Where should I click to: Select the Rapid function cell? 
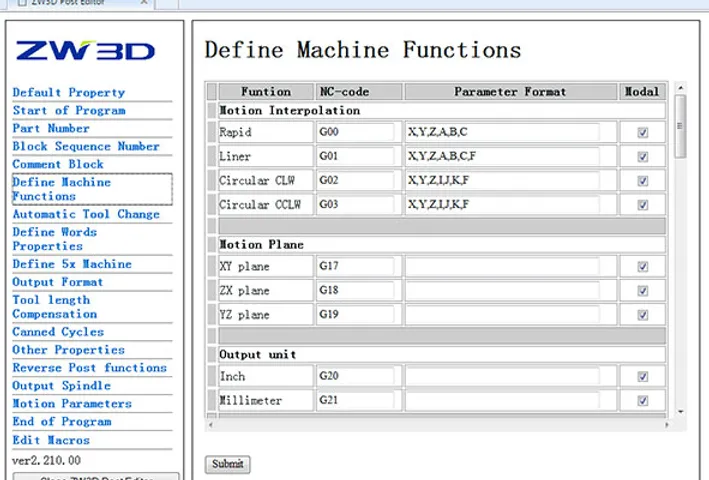tap(266, 132)
